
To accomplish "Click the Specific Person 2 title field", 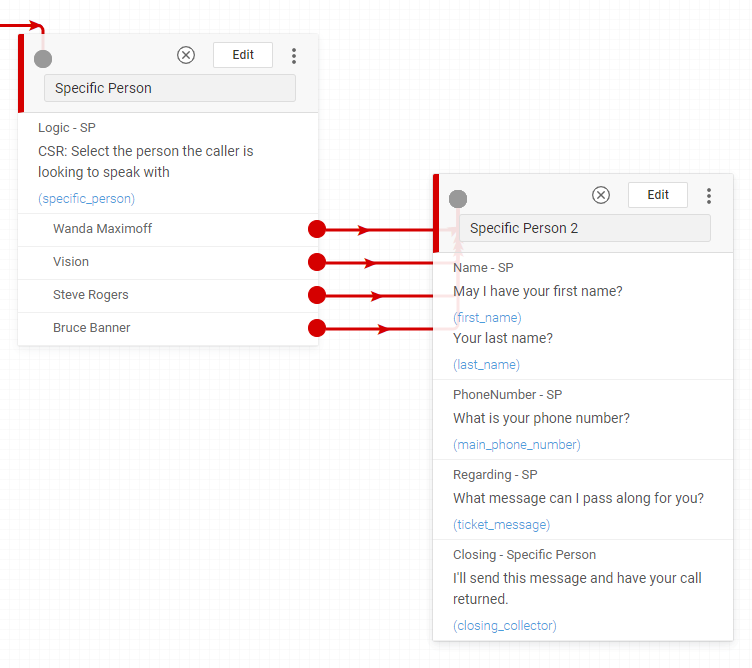I will tap(585, 228).
